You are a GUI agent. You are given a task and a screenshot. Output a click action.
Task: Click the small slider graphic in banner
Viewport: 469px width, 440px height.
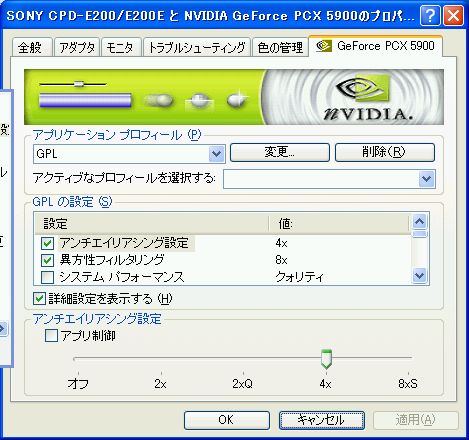pos(73,84)
